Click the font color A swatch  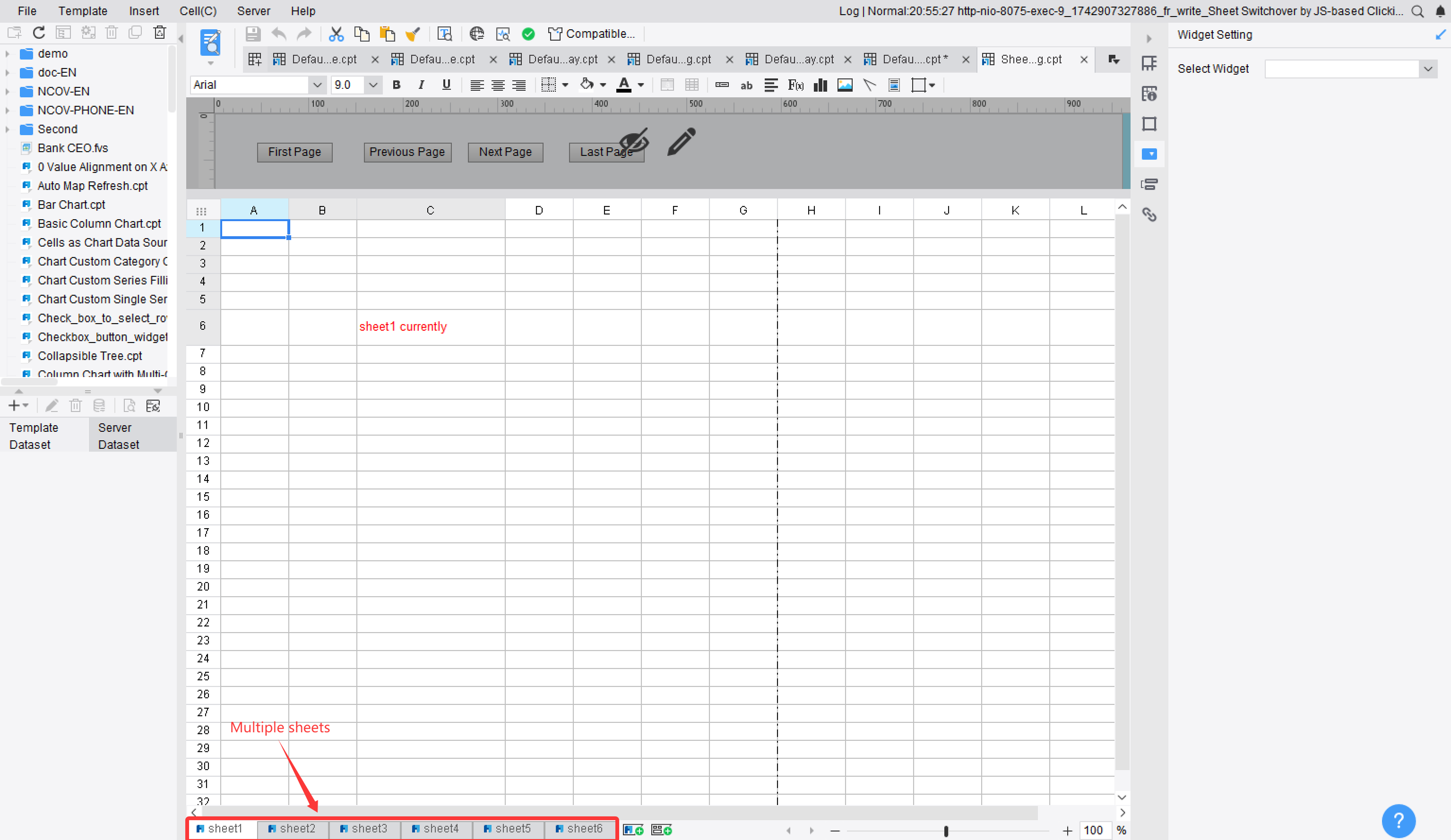623,85
